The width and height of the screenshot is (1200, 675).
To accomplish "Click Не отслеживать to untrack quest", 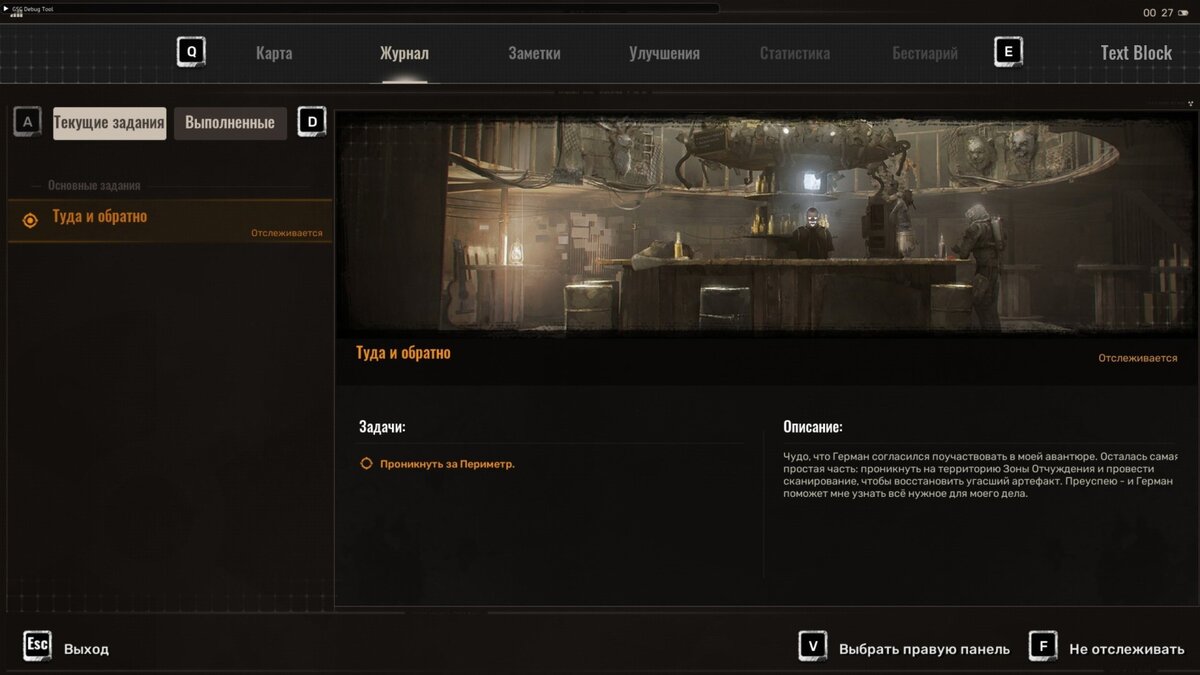I will point(1126,649).
